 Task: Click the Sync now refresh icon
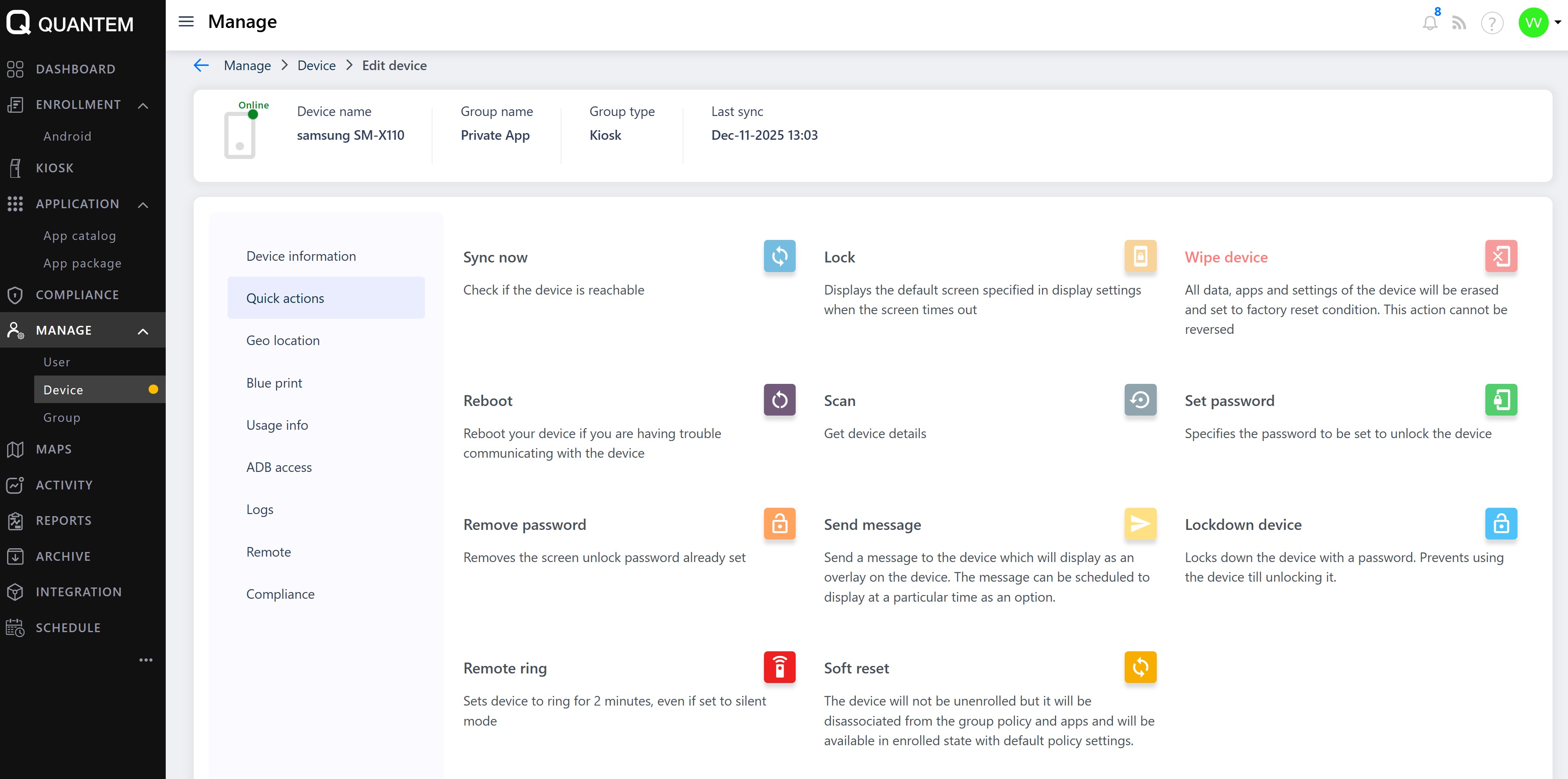coord(779,256)
